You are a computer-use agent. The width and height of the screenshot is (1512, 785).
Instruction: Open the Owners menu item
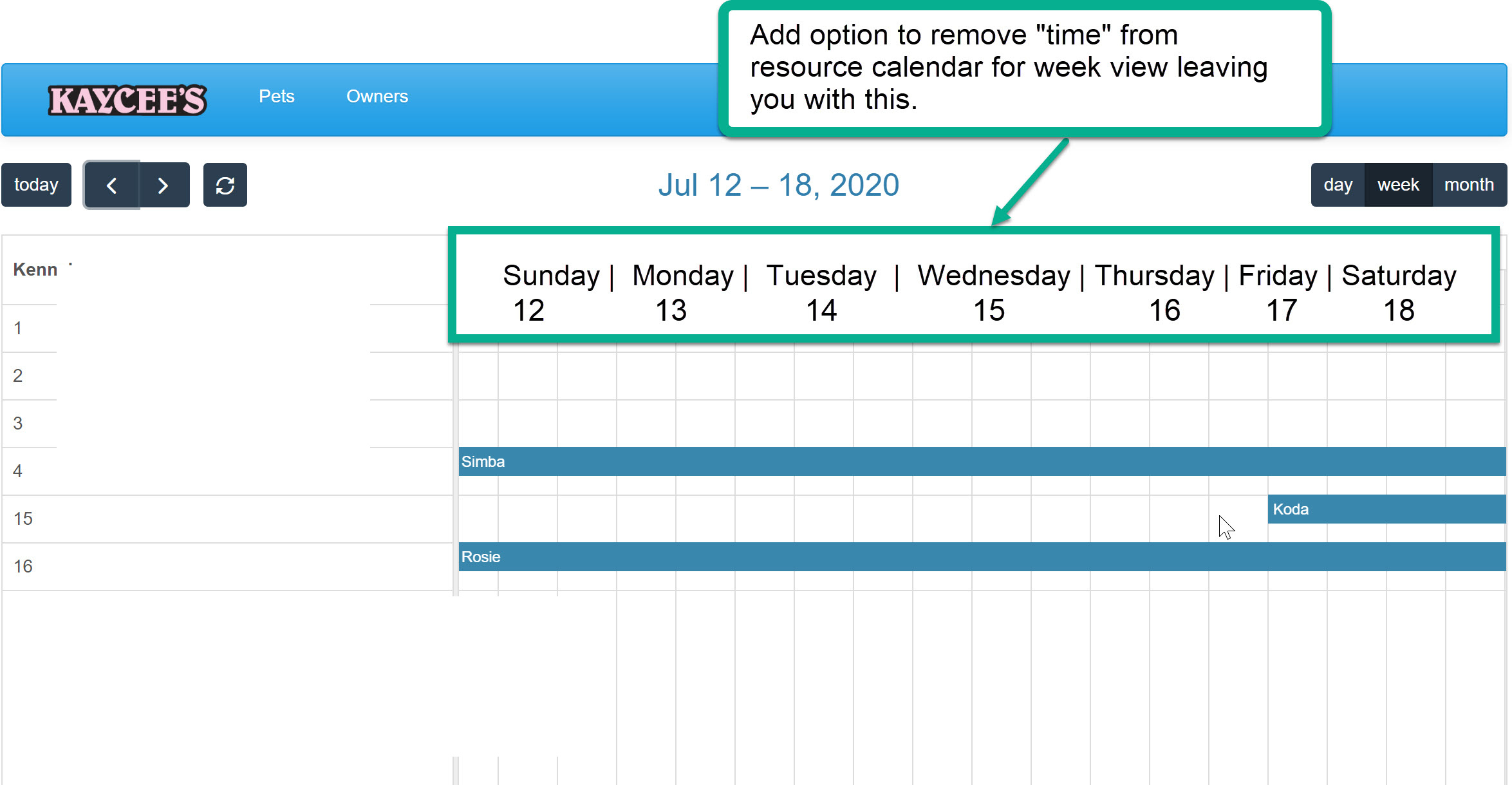(x=377, y=97)
